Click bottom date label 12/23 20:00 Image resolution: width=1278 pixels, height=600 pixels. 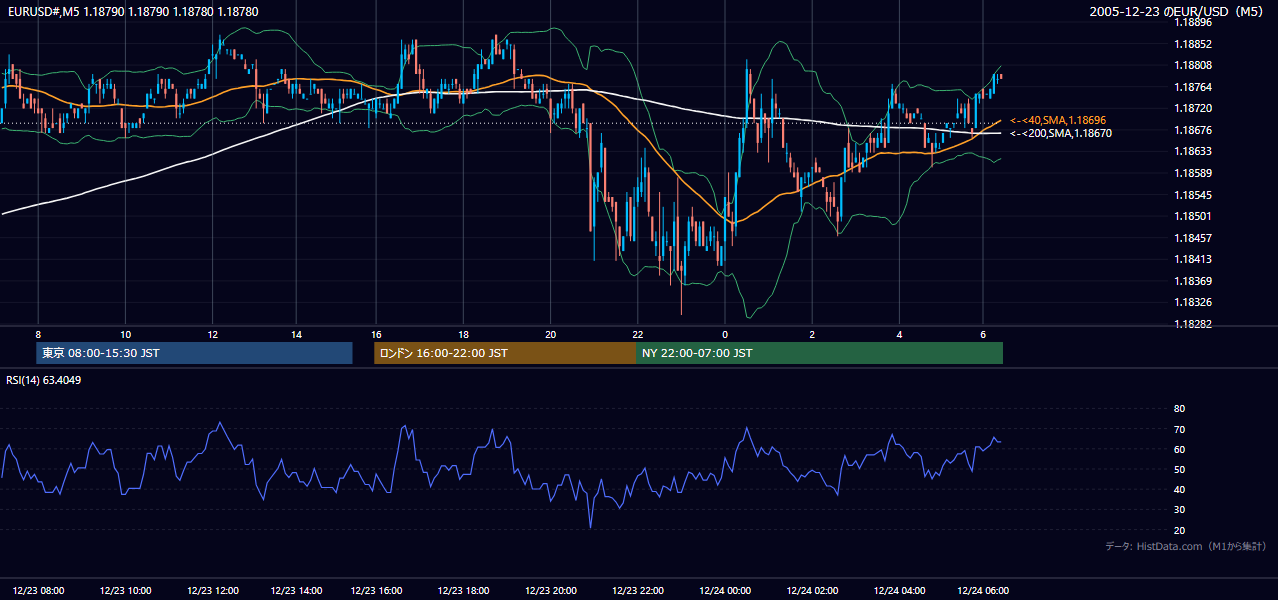click(x=551, y=591)
